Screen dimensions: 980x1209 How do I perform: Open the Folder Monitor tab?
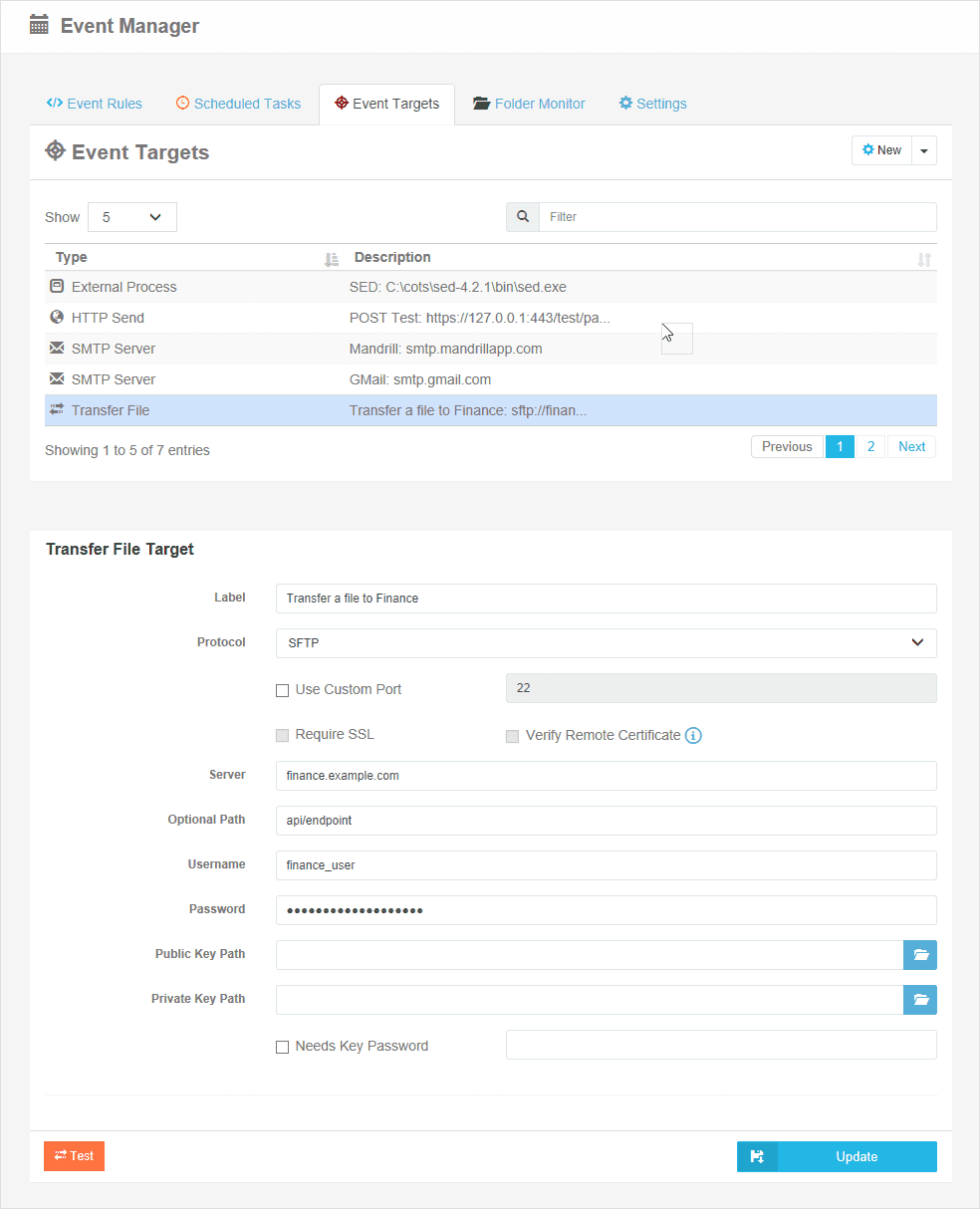point(529,104)
